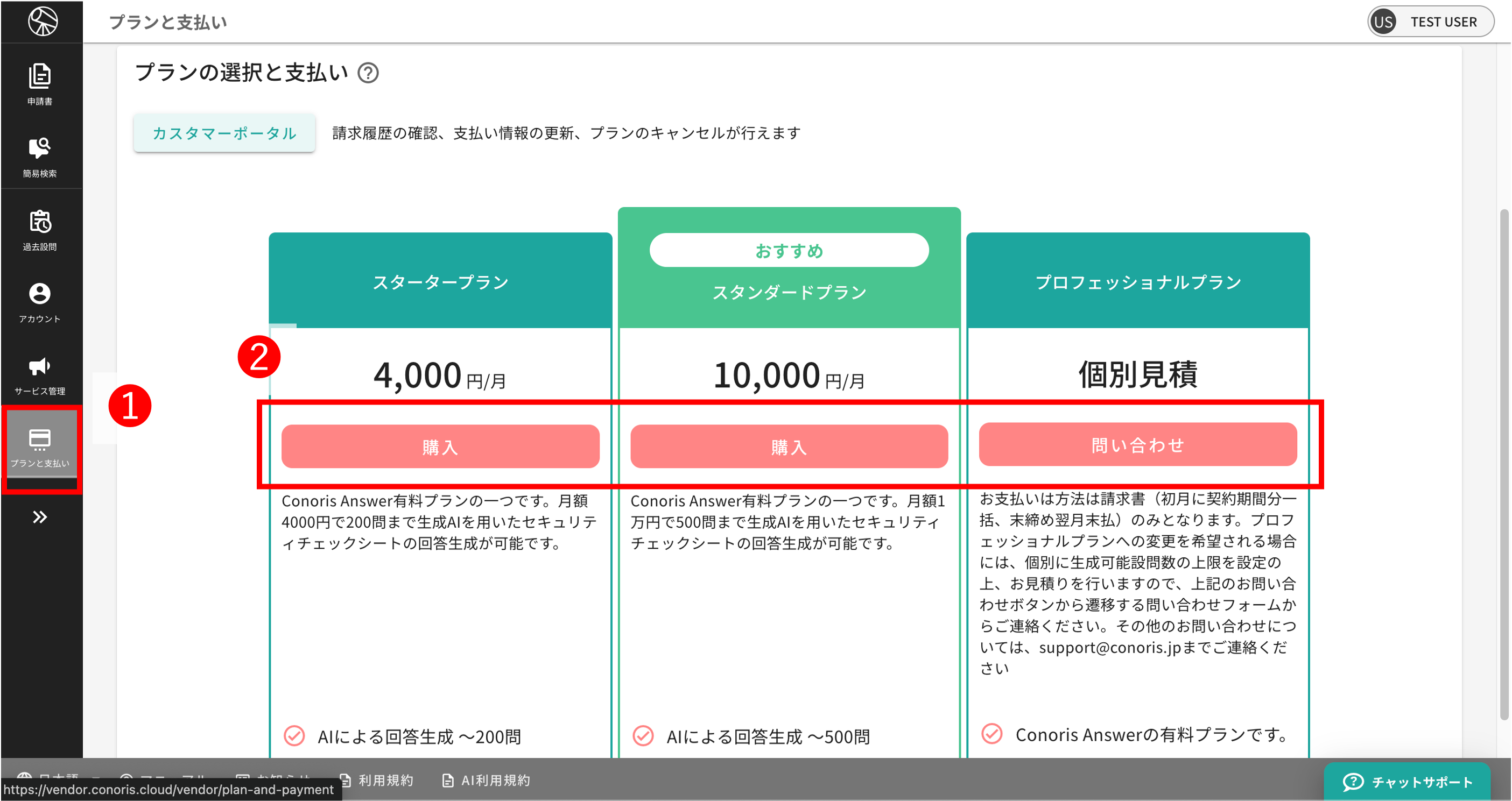Expand the sidebar with the double-arrow chevron

(x=40, y=517)
